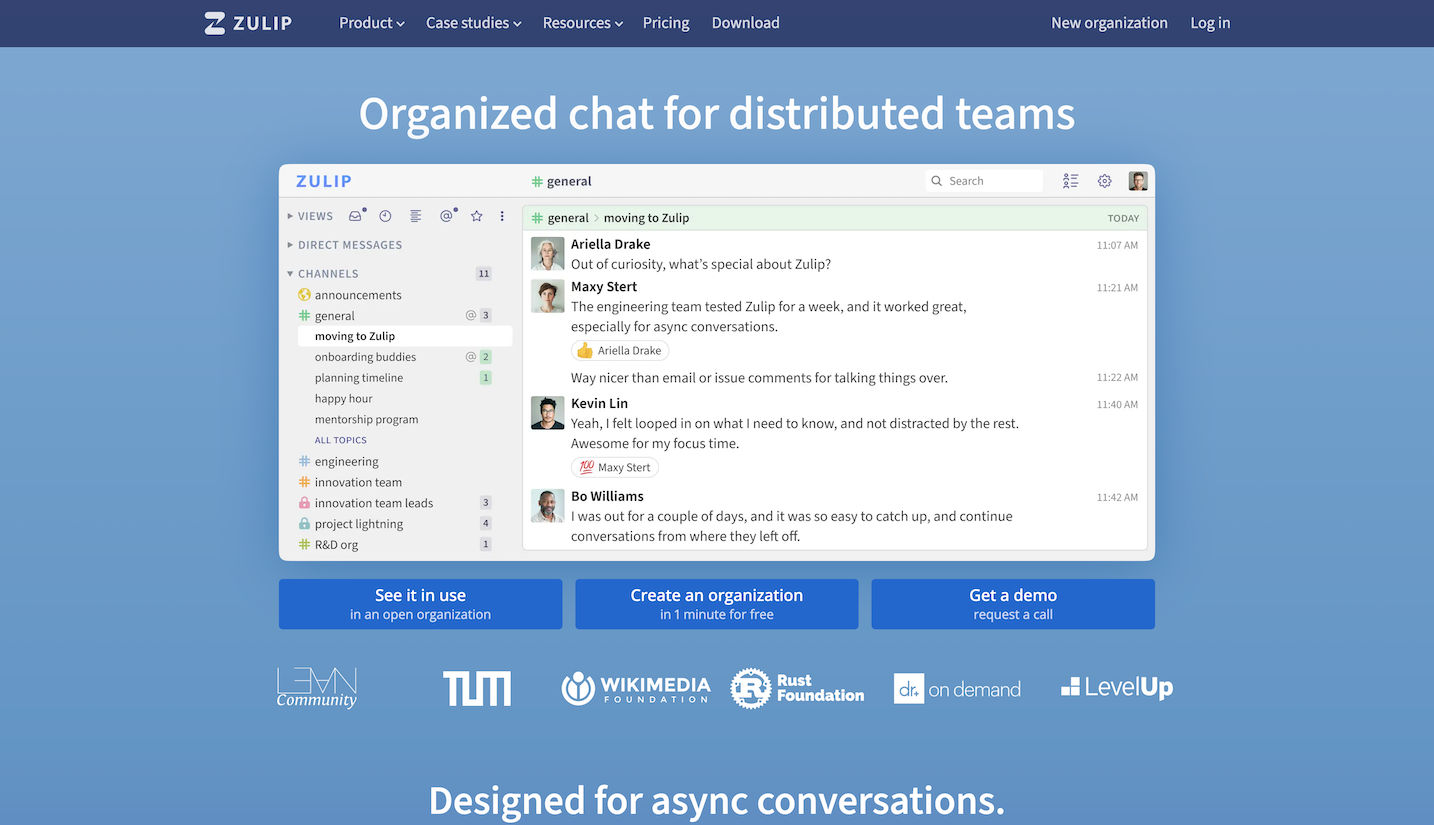Click ALL TOPICS link

(x=341, y=440)
